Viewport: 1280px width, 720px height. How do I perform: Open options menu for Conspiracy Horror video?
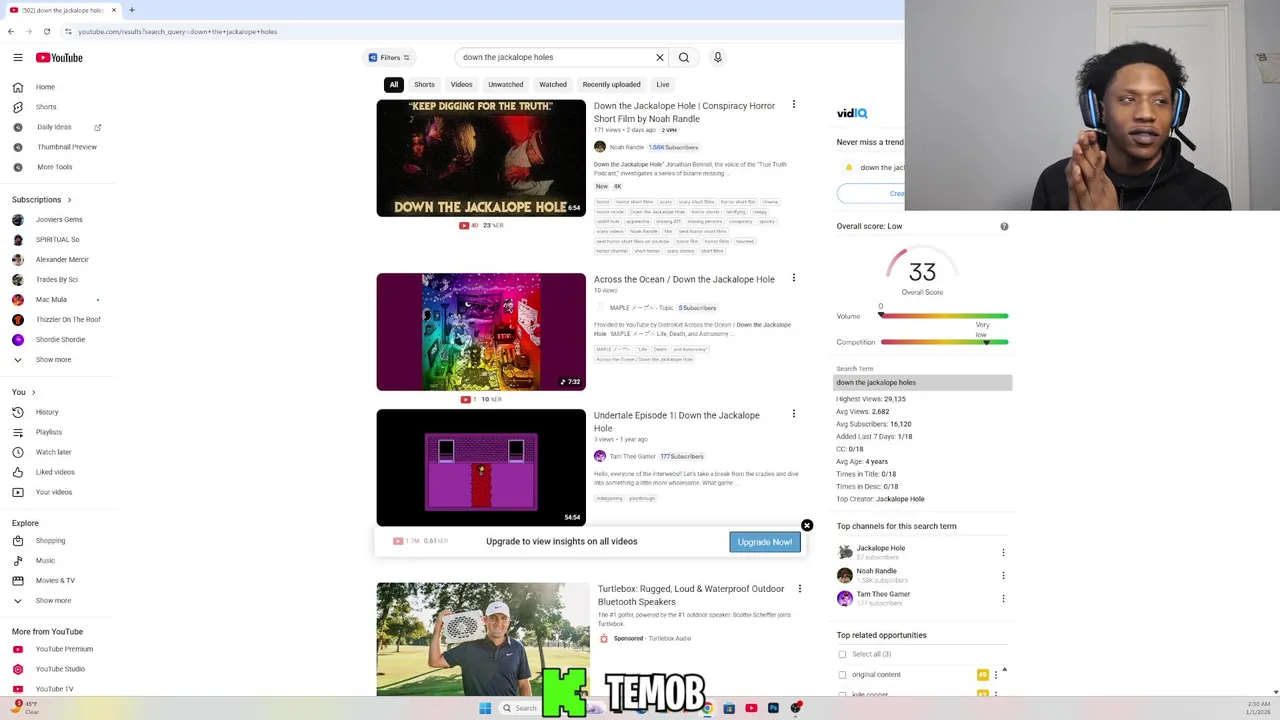click(x=794, y=105)
